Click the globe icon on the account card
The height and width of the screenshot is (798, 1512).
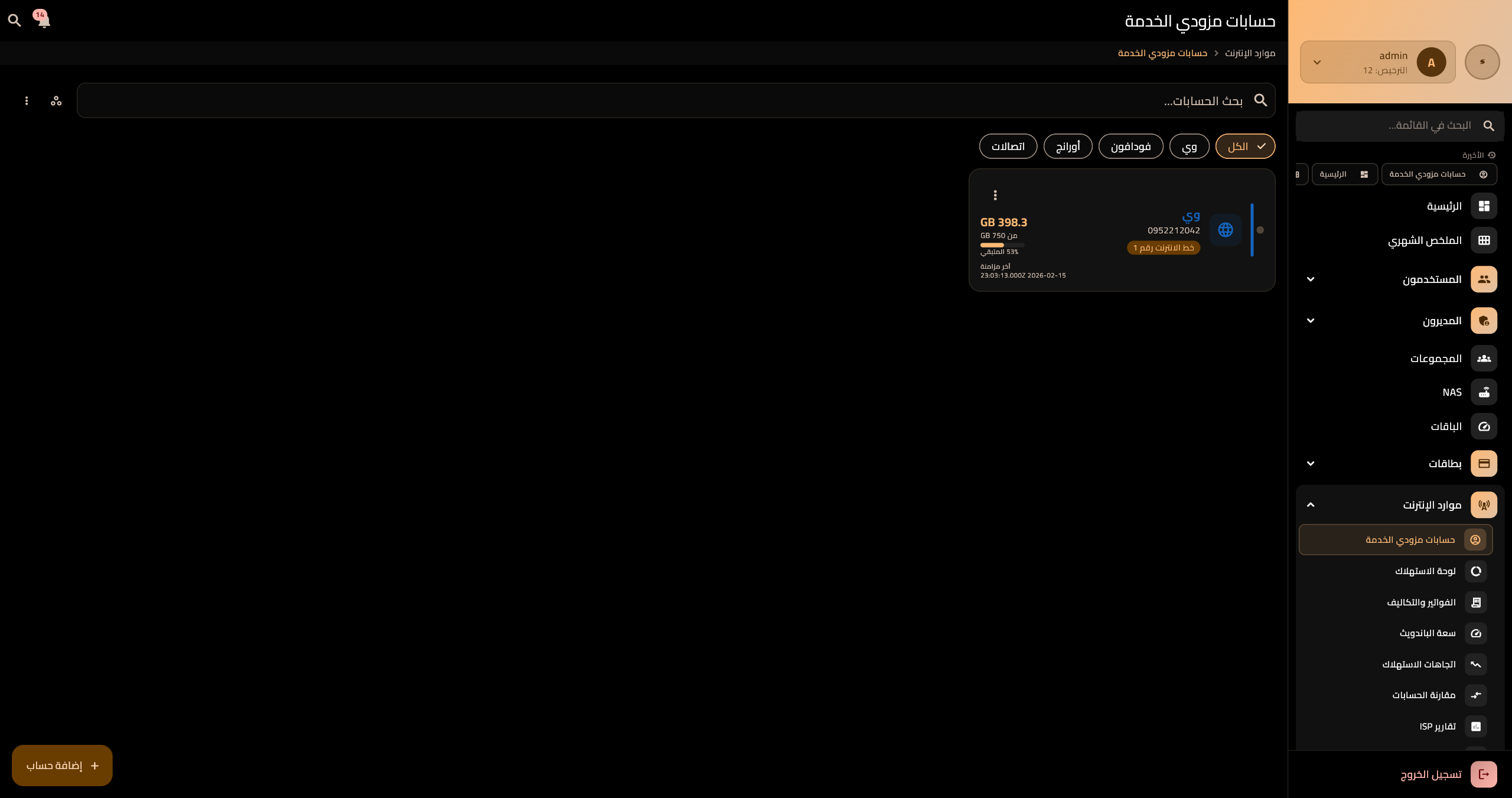click(1226, 230)
